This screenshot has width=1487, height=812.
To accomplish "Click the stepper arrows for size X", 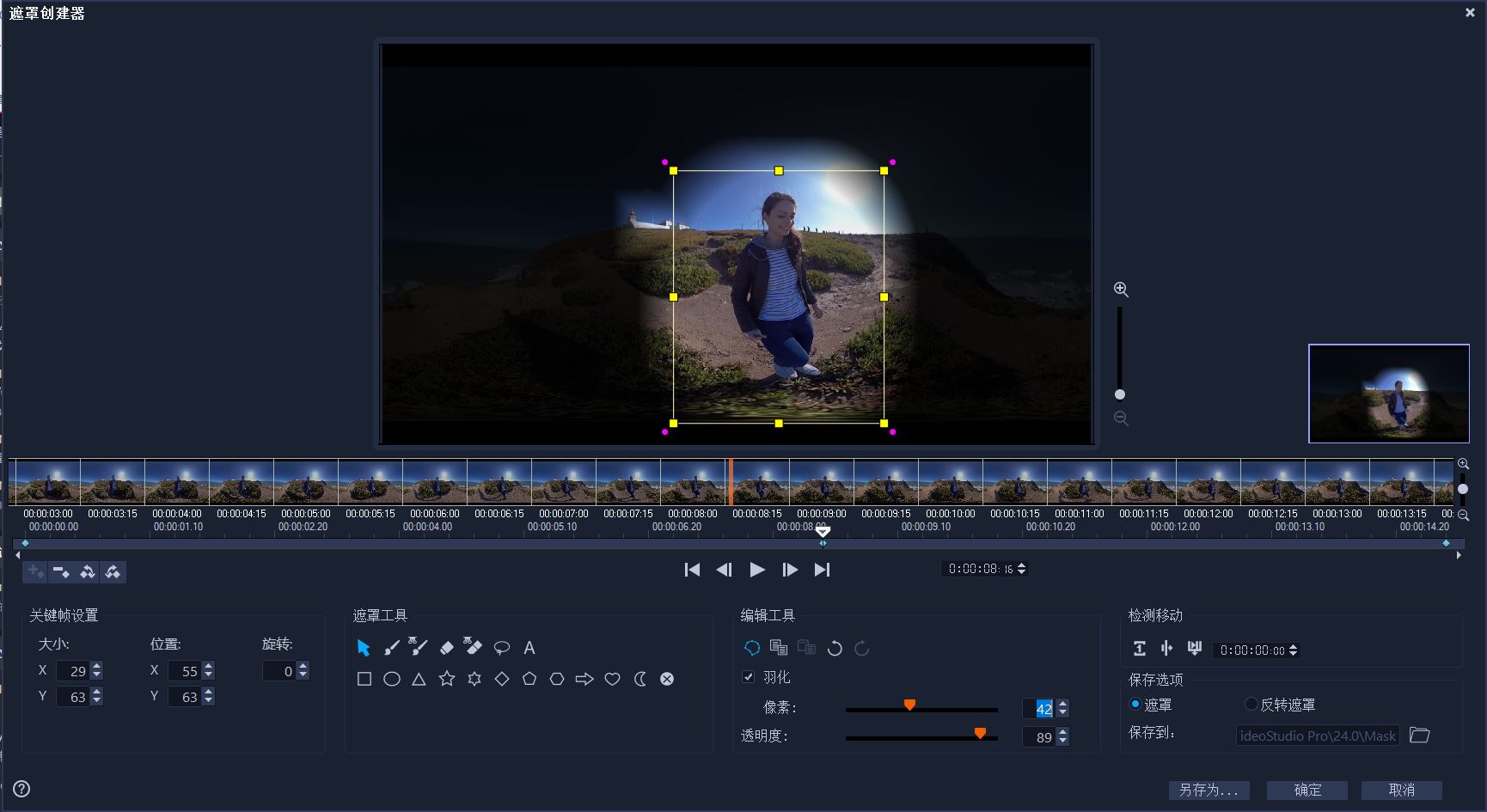I will click(96, 670).
